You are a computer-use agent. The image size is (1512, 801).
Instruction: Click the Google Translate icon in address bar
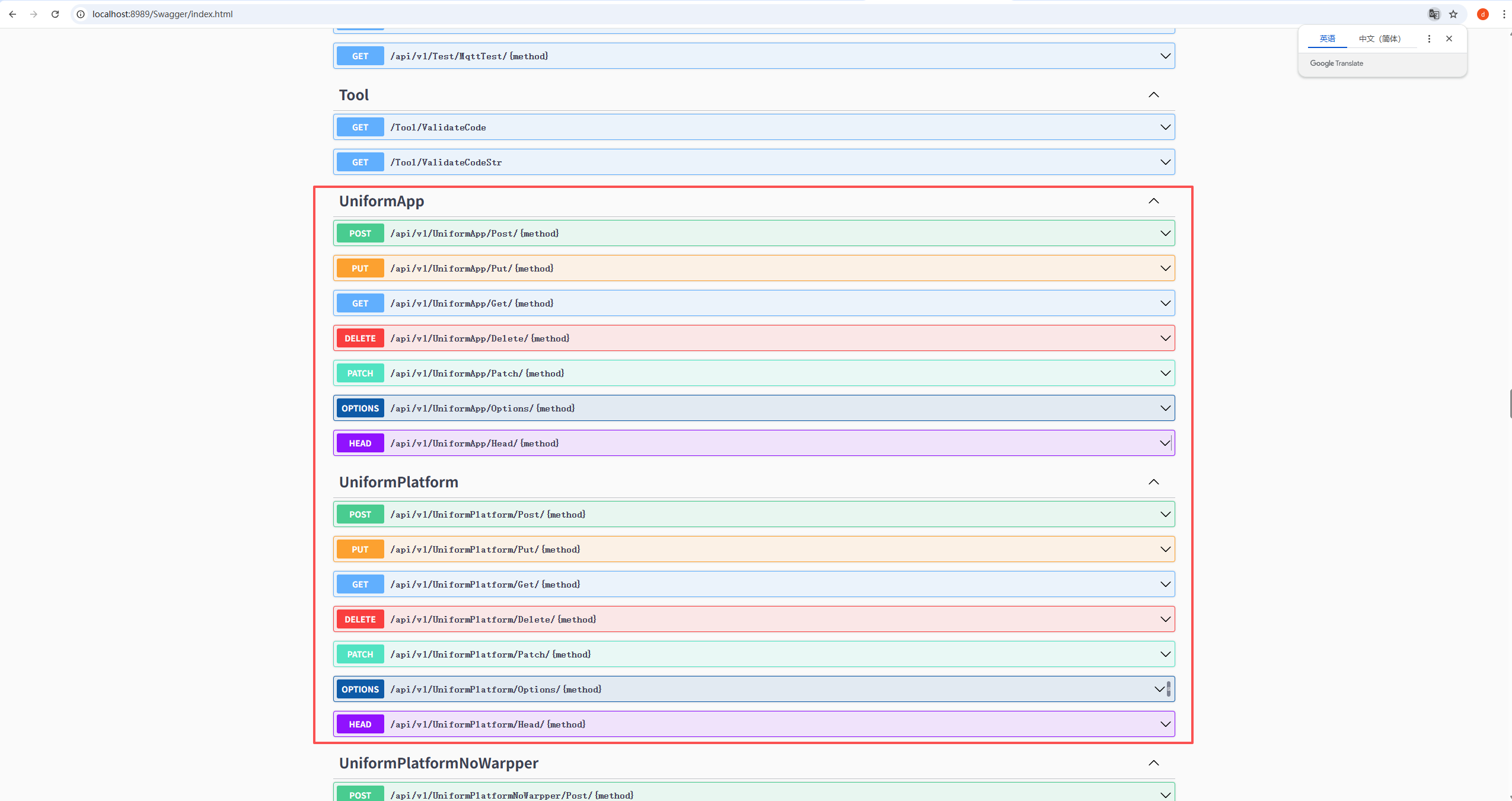(1434, 14)
